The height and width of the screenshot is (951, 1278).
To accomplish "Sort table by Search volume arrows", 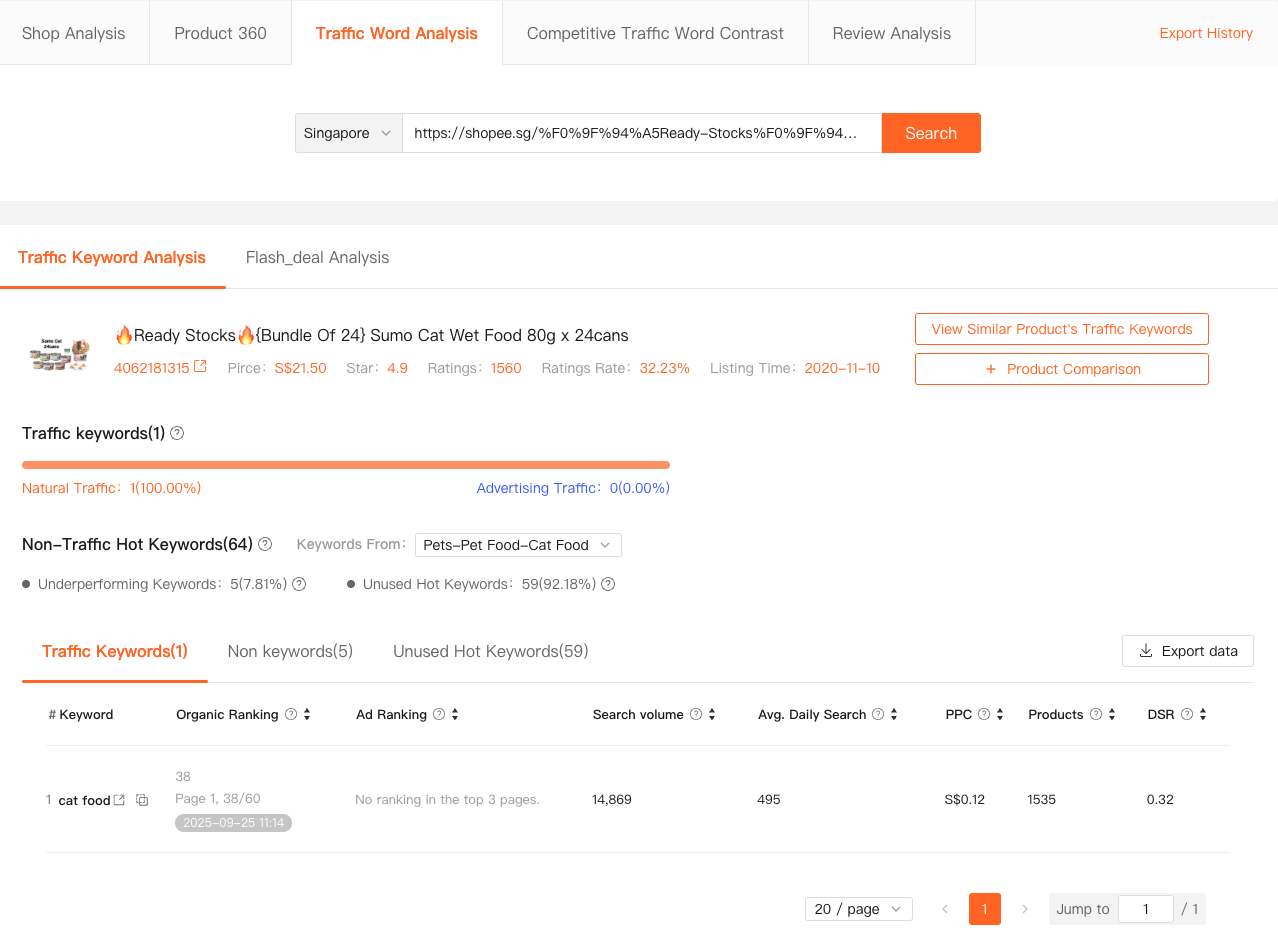I will click(x=712, y=714).
